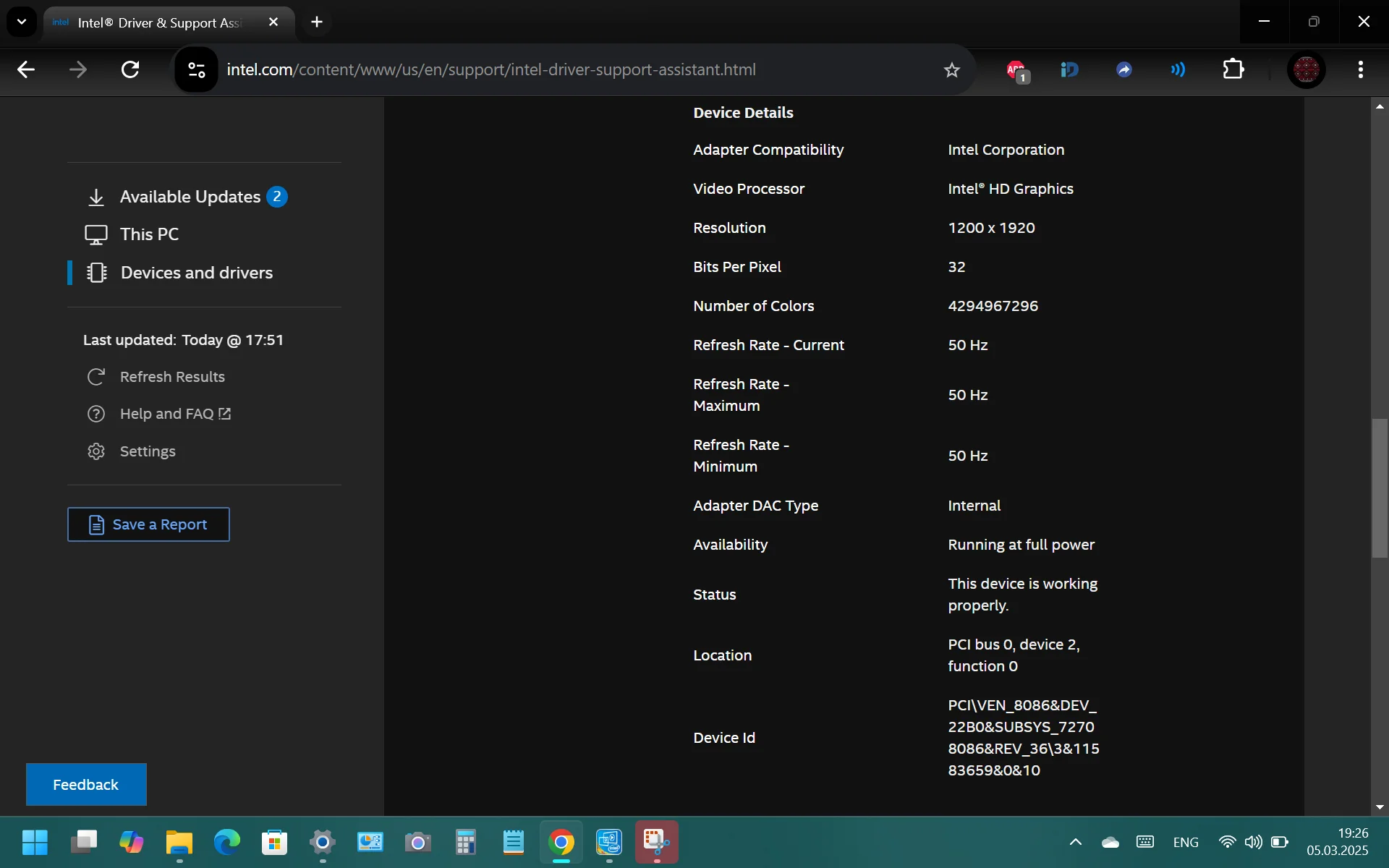Expand tab search dropdown arrow

click(x=21, y=22)
